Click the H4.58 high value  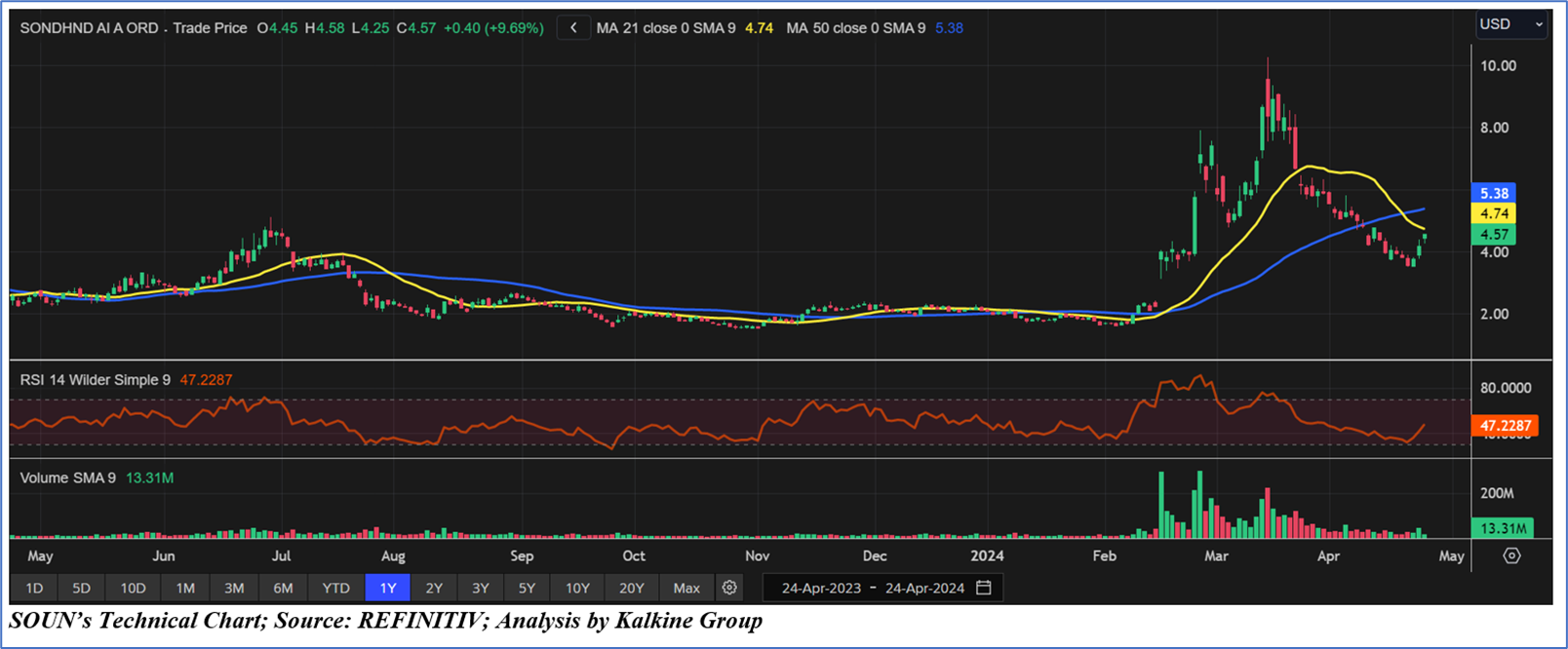tap(325, 28)
